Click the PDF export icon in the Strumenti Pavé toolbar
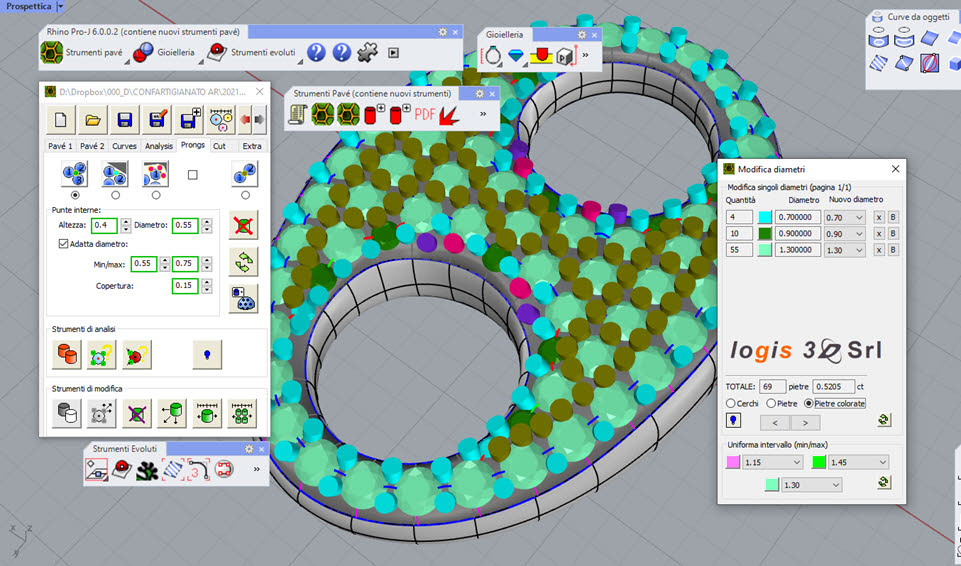961x566 pixels. (x=425, y=114)
